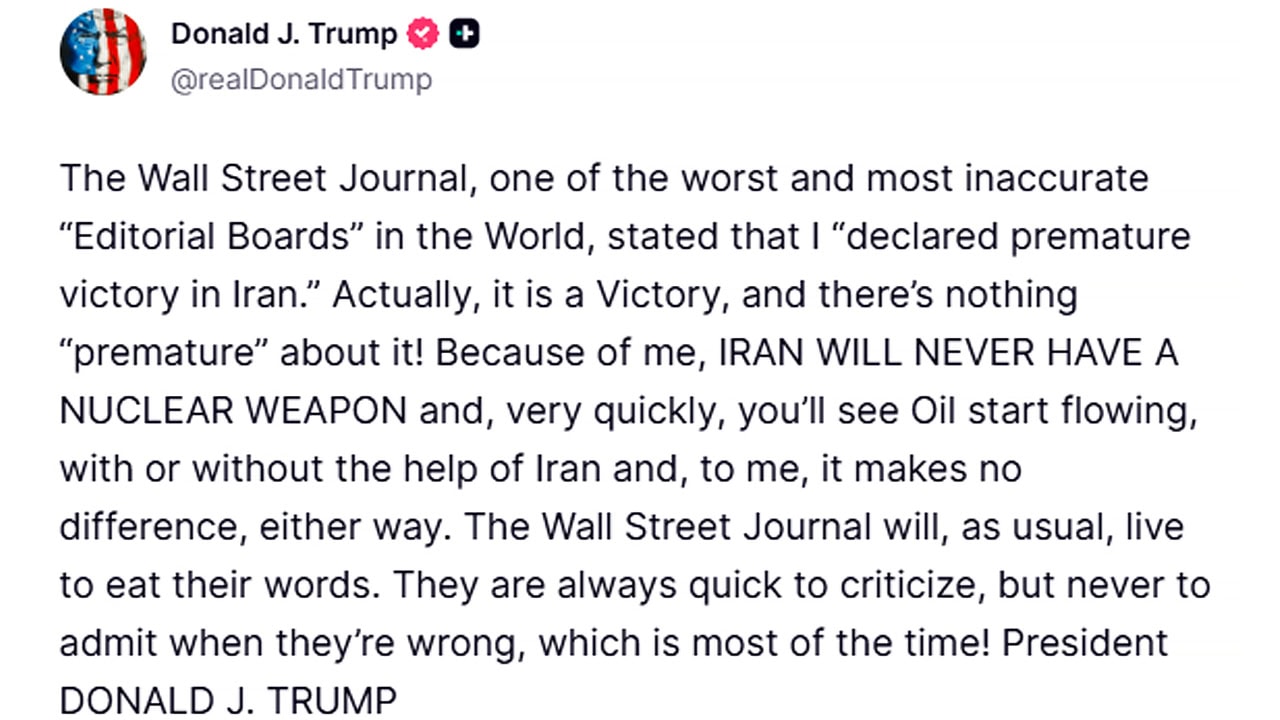Open the @realDonaldTrump handle link
Screen dimensions: 1280x720
(x=301, y=81)
